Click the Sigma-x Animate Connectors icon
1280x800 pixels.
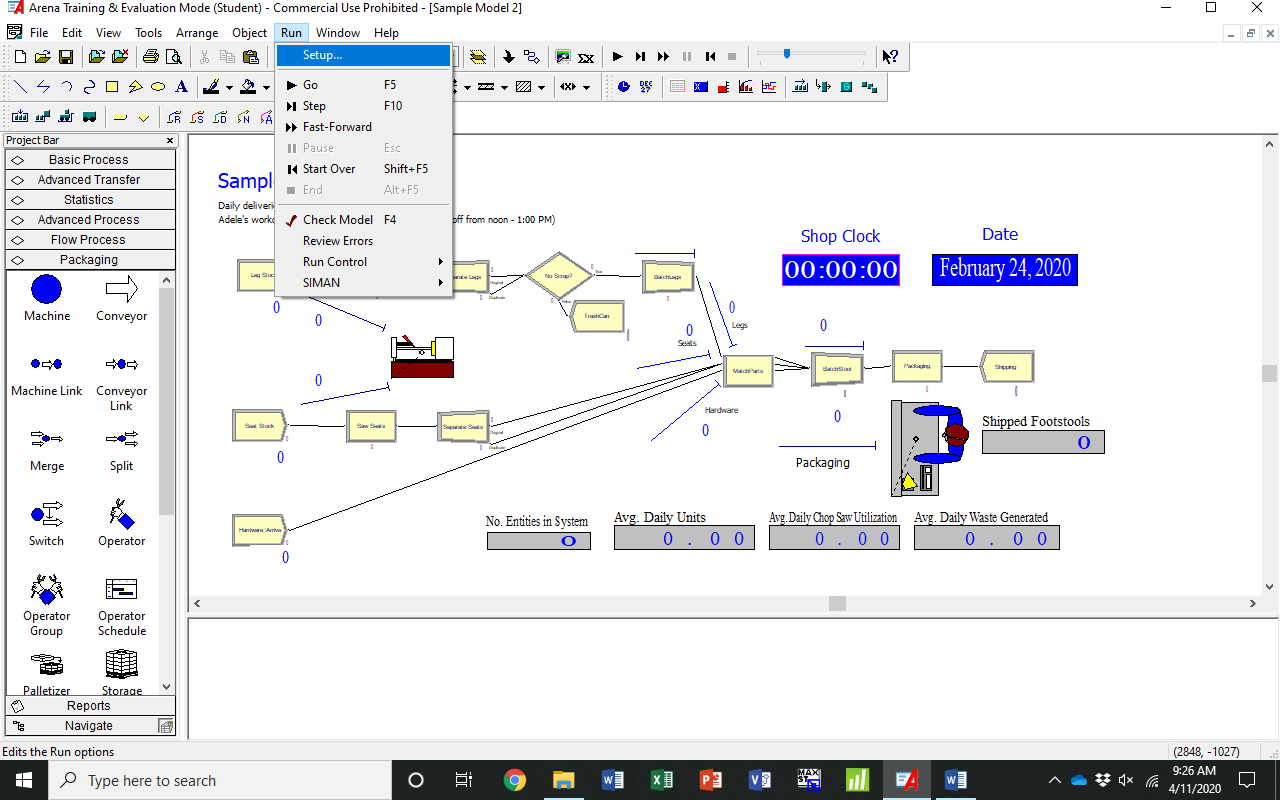click(586, 57)
